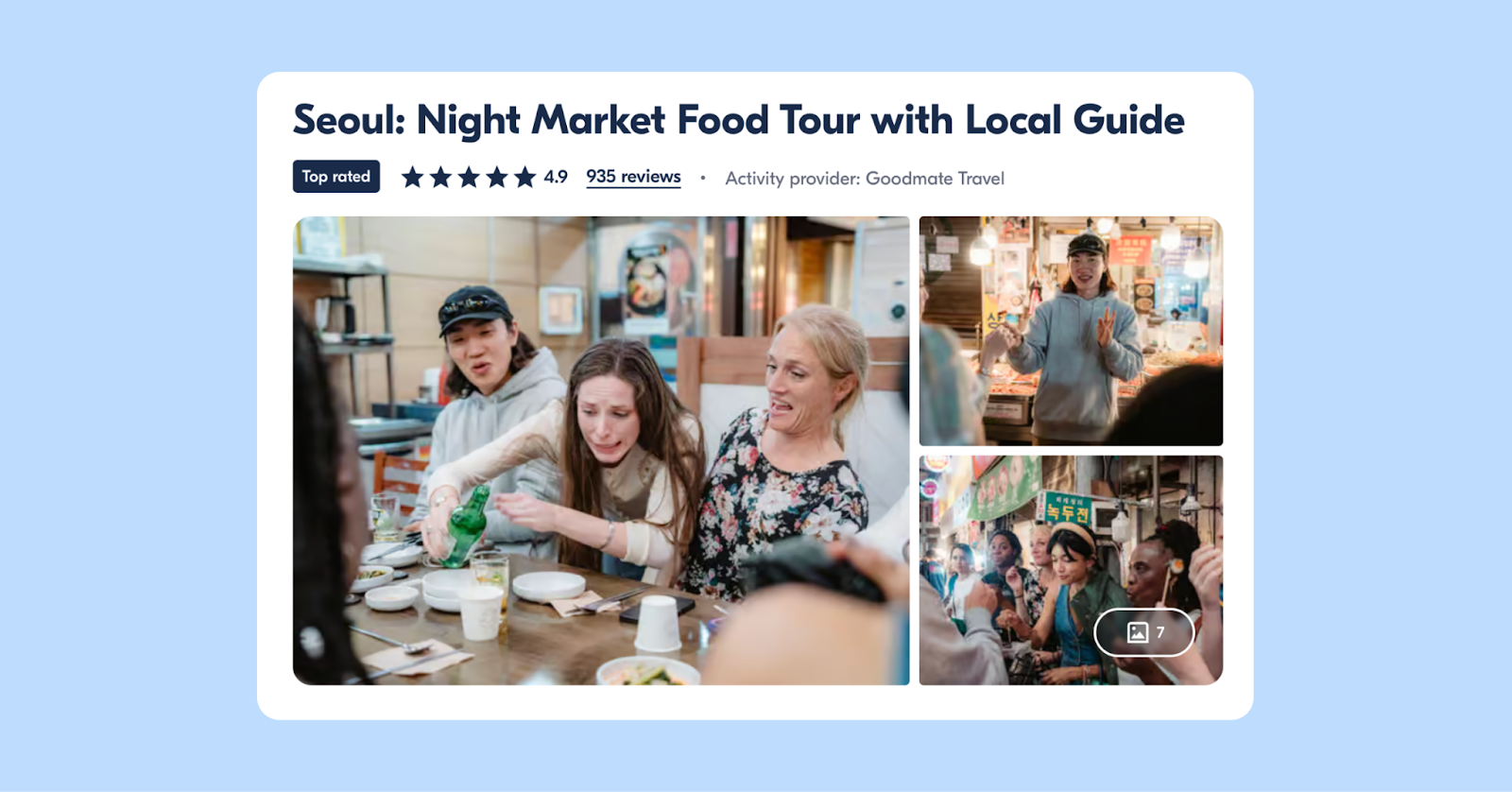Click the fourth rating star

click(497, 177)
